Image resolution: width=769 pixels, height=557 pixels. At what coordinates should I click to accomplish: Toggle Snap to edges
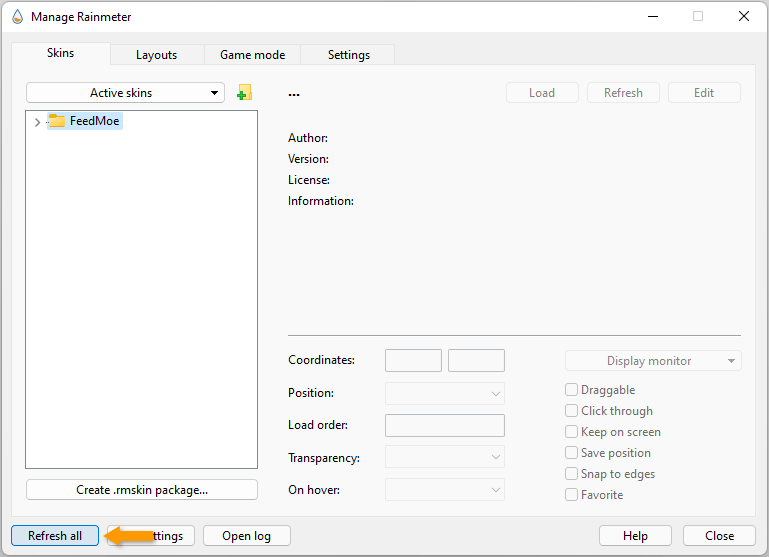(x=571, y=474)
